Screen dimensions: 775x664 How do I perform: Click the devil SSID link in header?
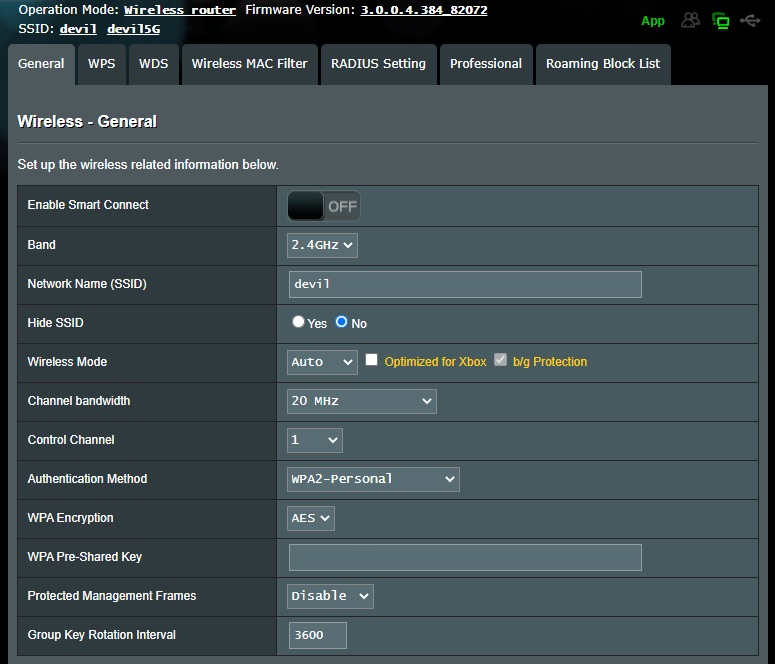(78, 29)
